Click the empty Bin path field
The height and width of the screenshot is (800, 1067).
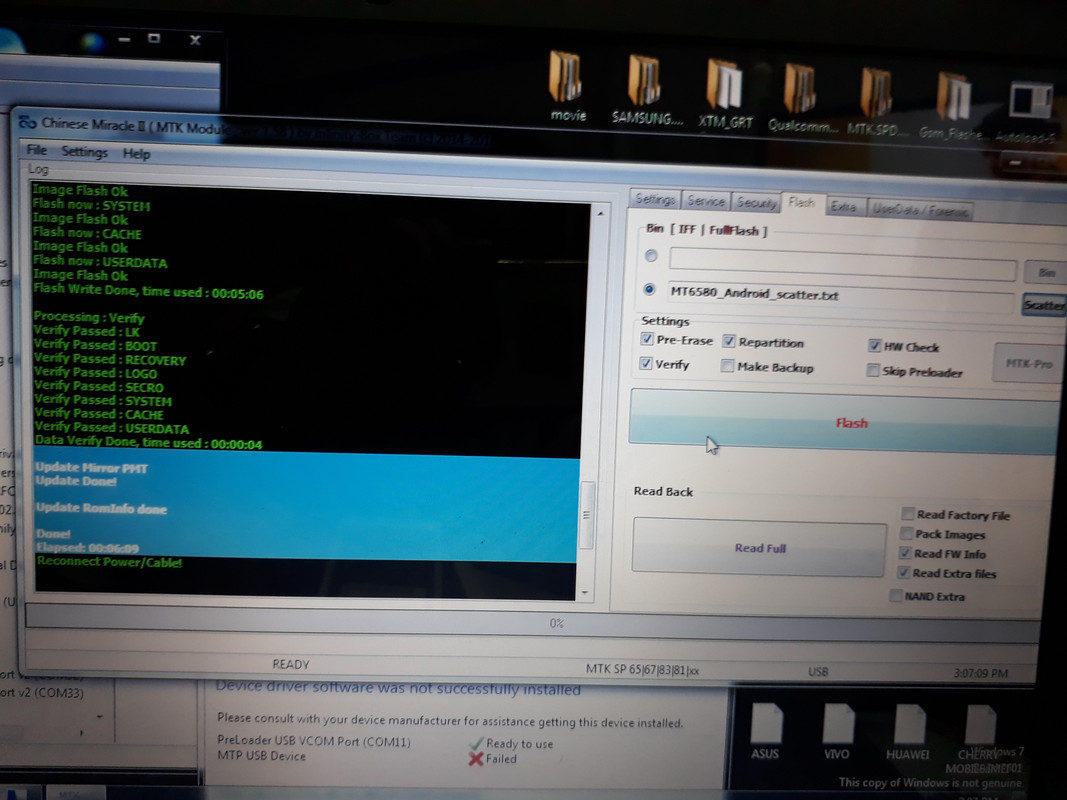(x=842, y=263)
